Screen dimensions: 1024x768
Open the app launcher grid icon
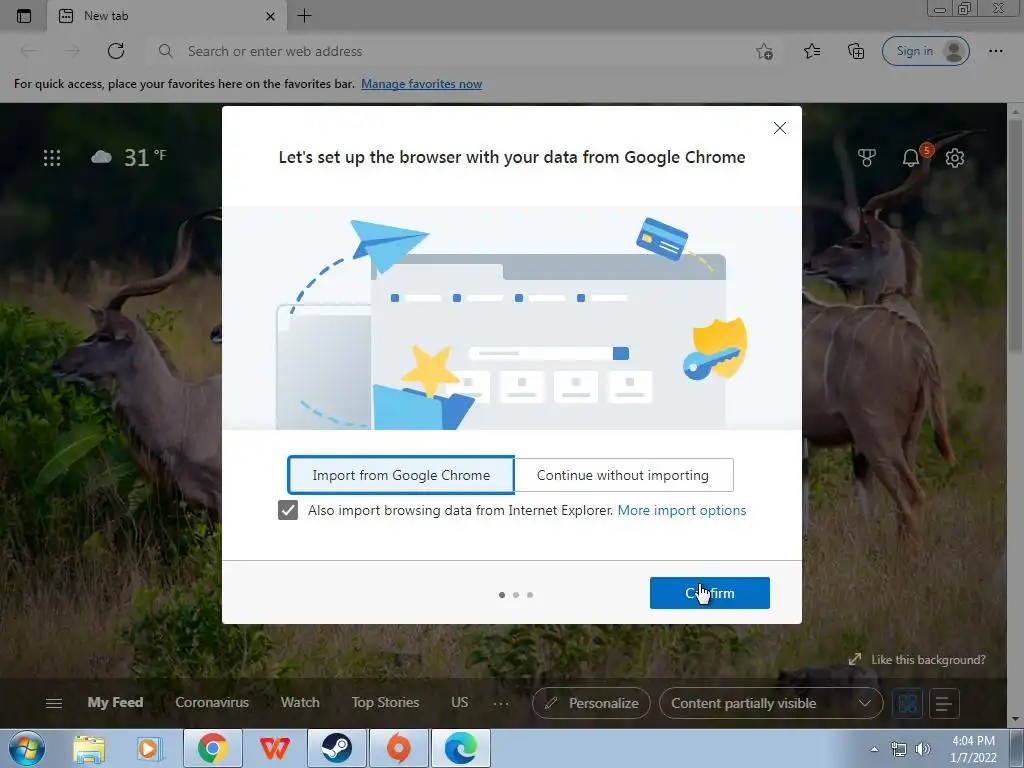(x=52, y=158)
